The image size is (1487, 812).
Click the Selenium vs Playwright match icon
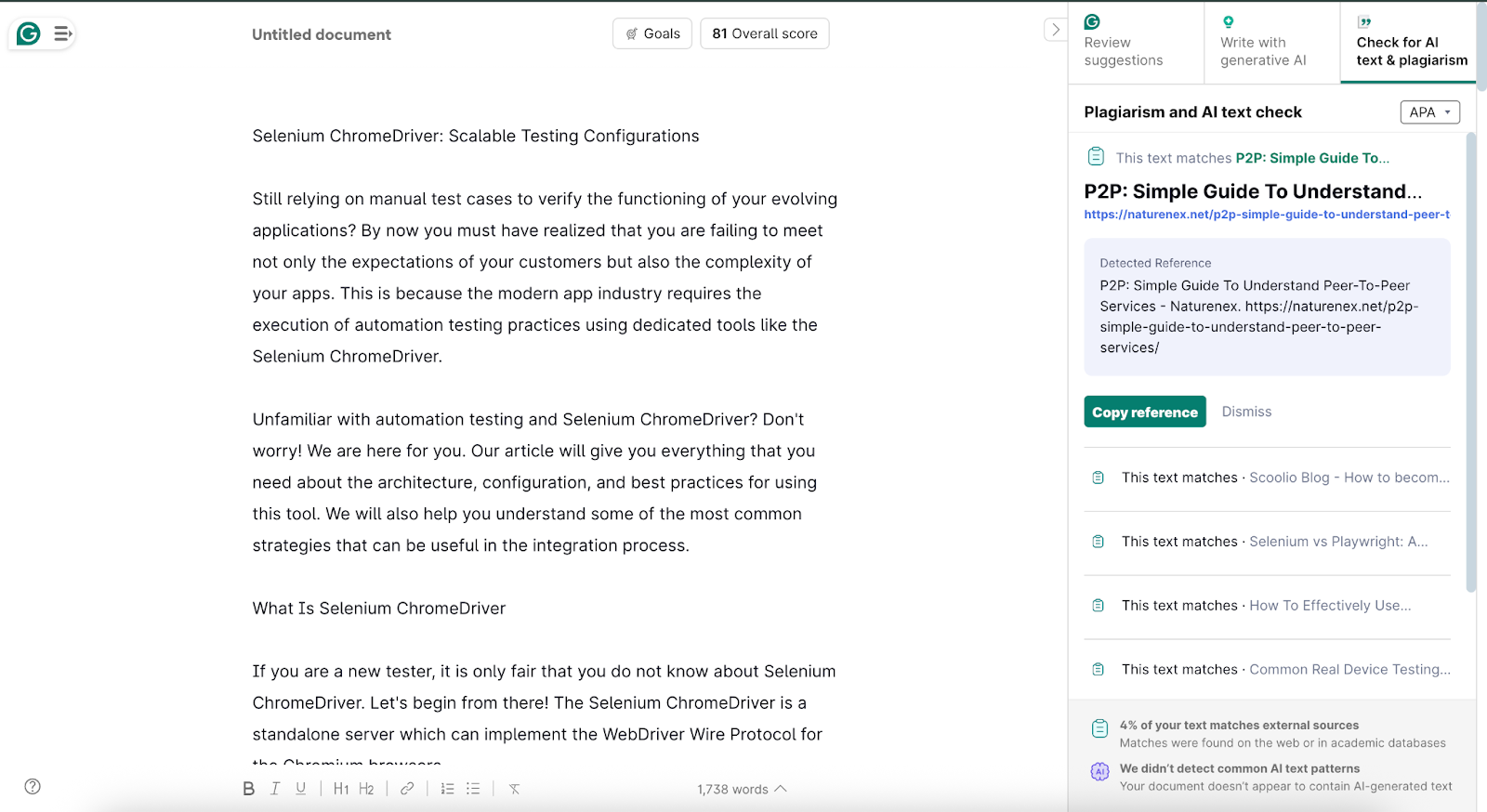(x=1098, y=542)
